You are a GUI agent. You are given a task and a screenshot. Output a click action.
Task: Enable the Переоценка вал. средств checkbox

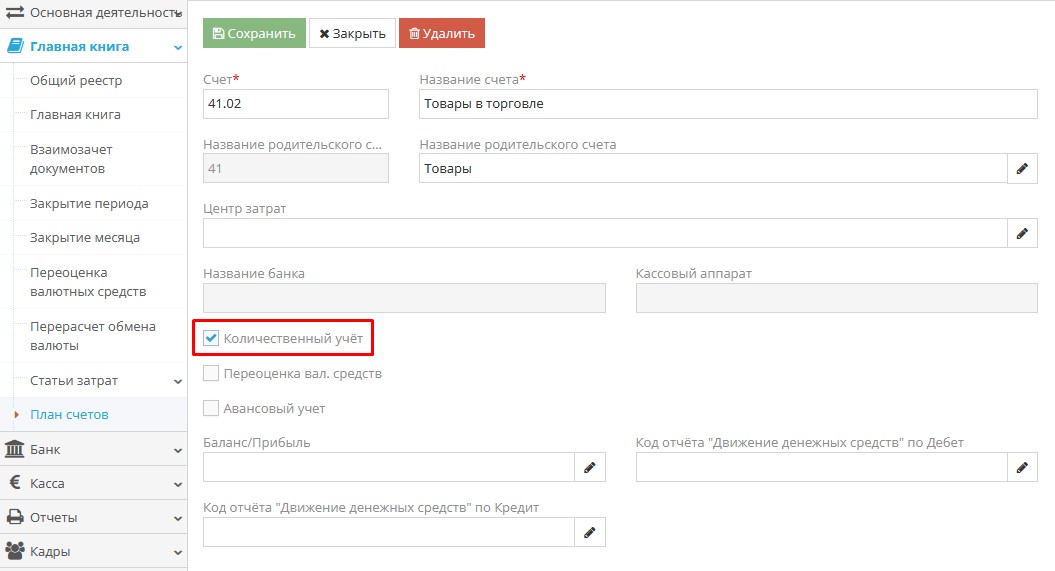211,374
